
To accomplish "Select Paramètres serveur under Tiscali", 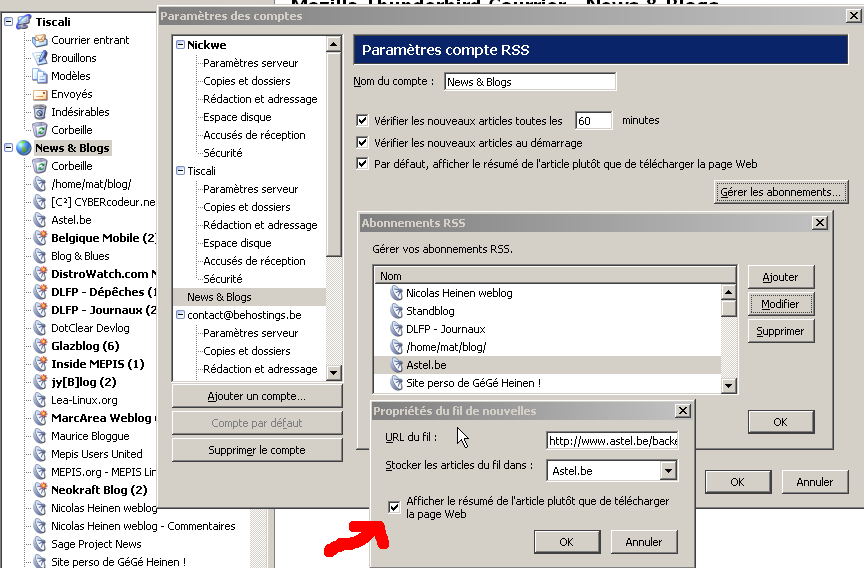I will 250,189.
